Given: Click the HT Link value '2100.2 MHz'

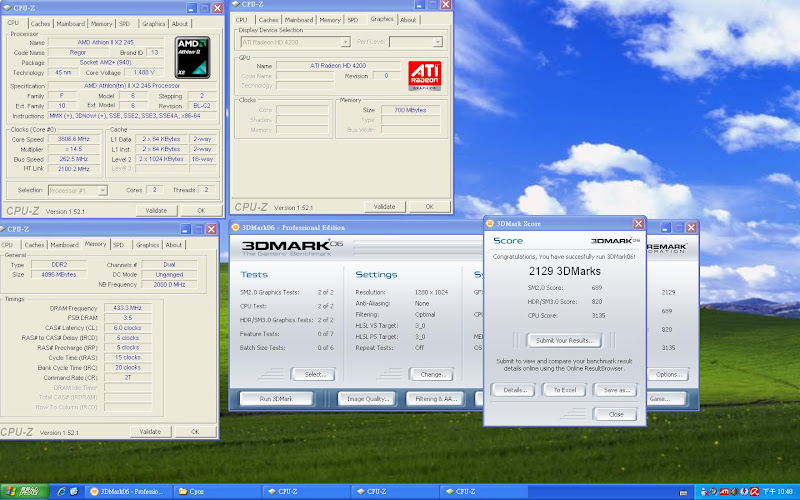Looking at the screenshot, I should tap(74, 169).
